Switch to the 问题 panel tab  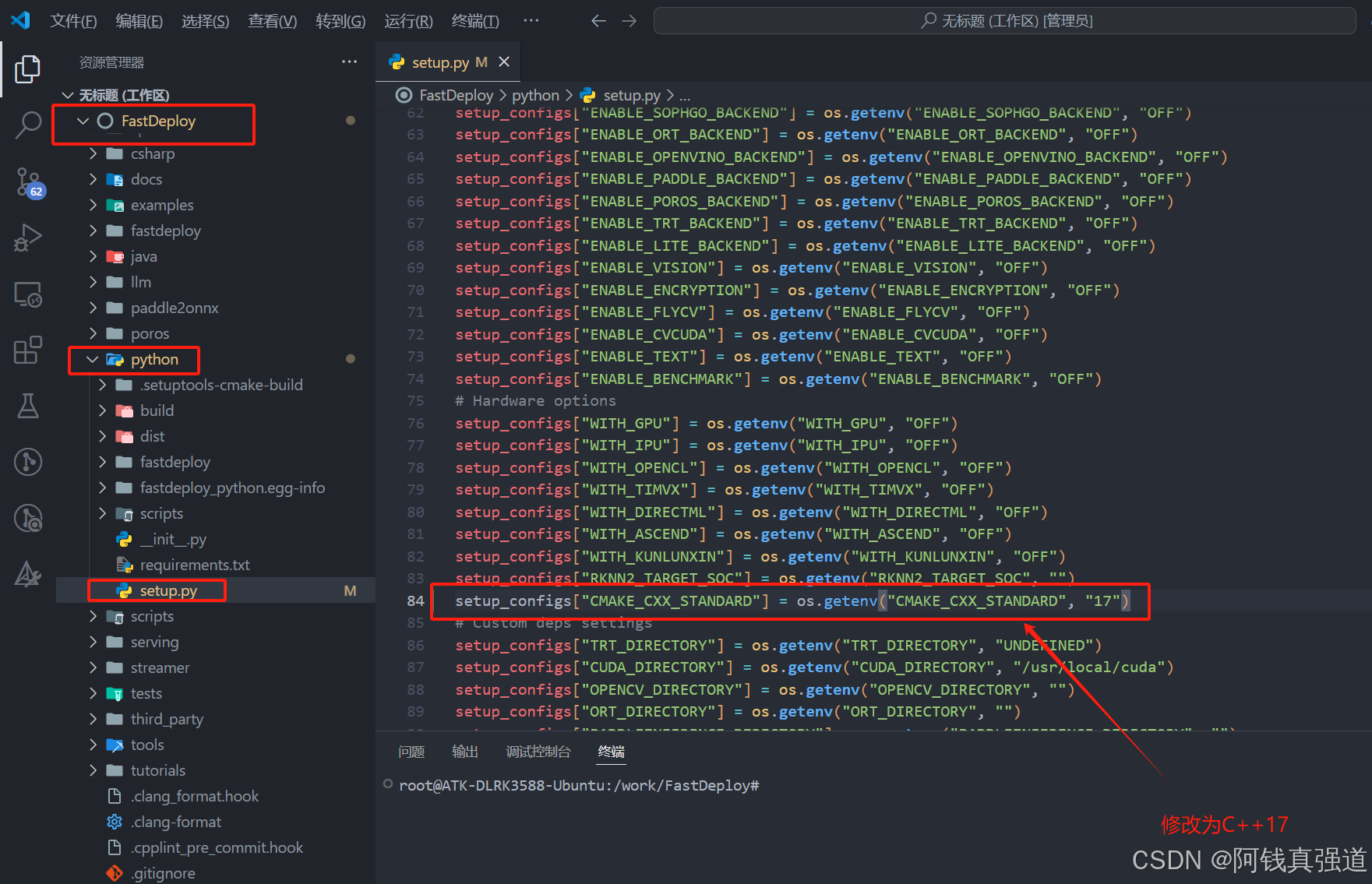pyautogui.click(x=411, y=752)
